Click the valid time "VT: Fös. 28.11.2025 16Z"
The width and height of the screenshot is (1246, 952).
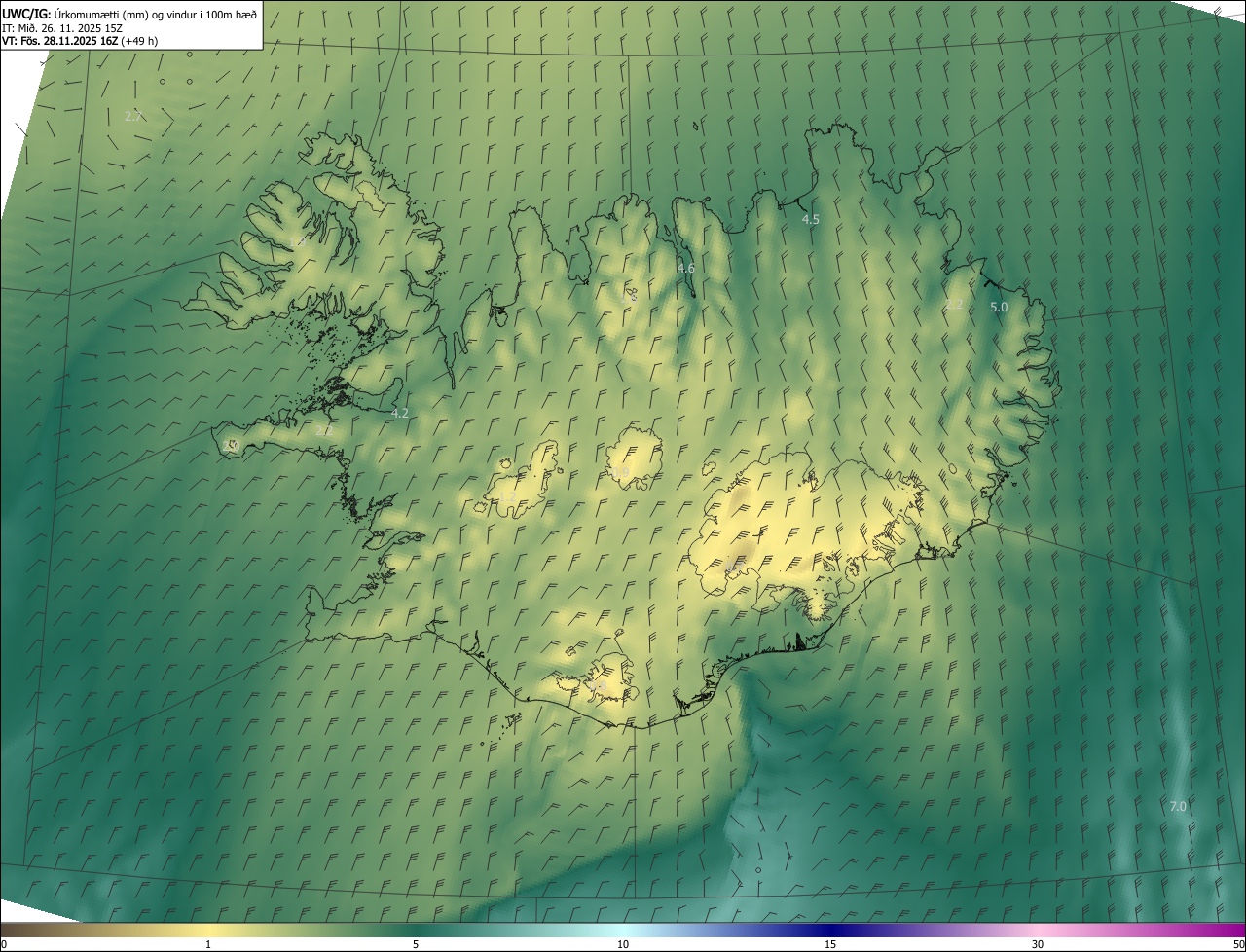60,41
